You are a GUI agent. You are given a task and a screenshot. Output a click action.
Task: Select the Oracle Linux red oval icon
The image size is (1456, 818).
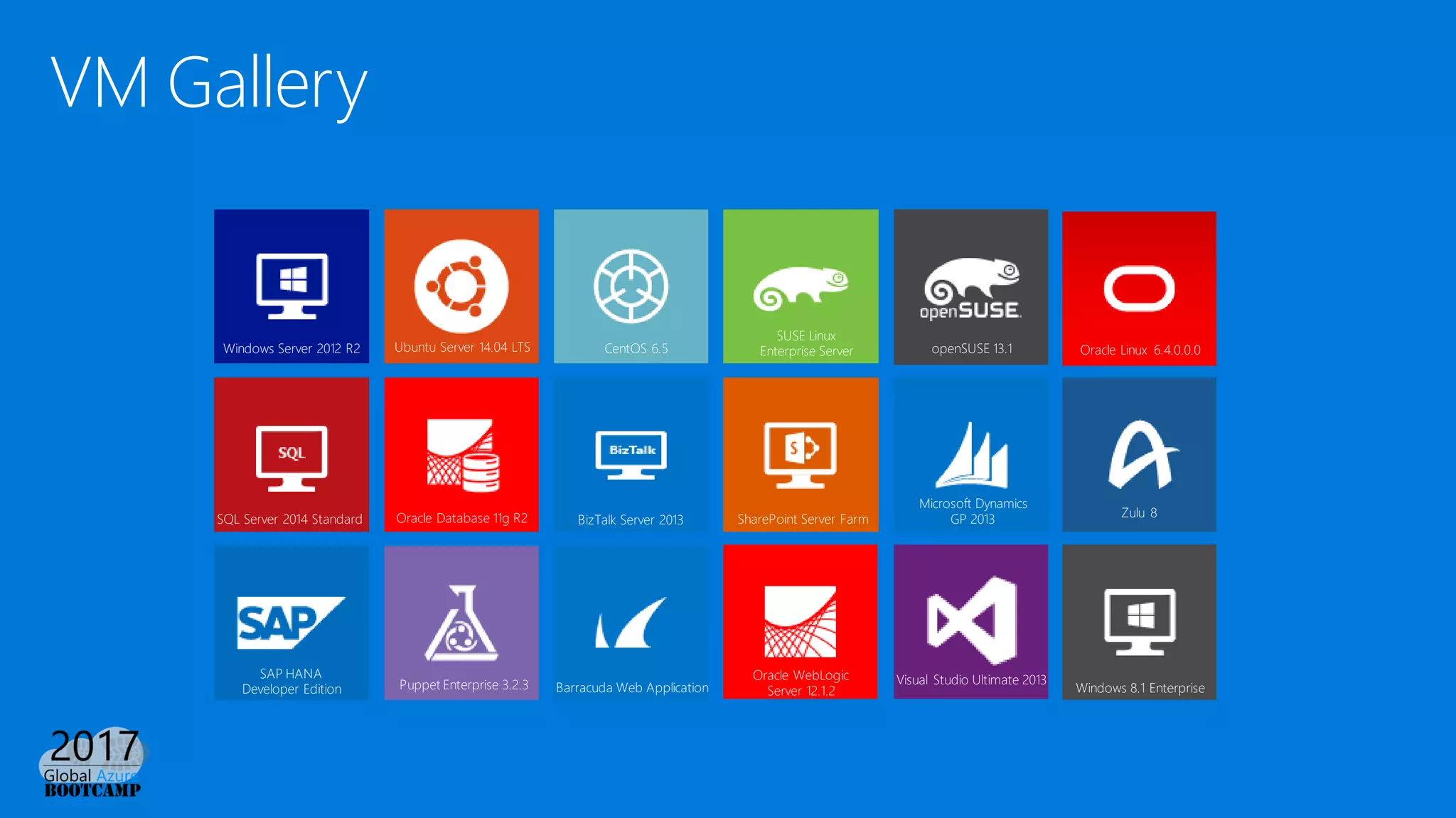coord(1139,289)
